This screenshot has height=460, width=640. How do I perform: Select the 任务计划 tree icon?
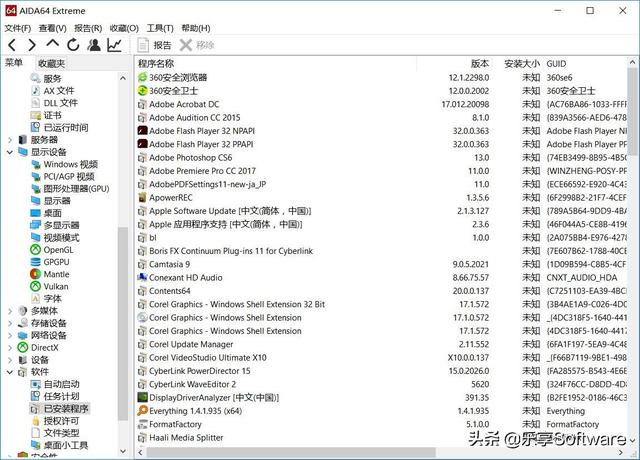pyautogui.click(x=36, y=396)
